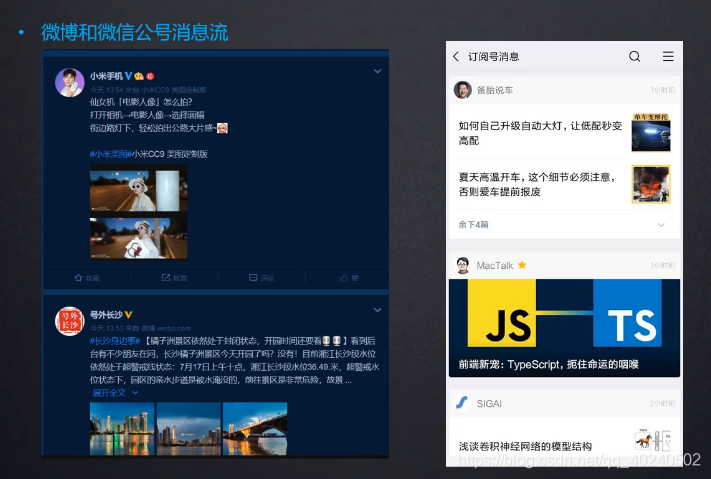This screenshot has height=479, width=711.
Task: Expand 余下4篇 remaining articles
Action: (564, 225)
